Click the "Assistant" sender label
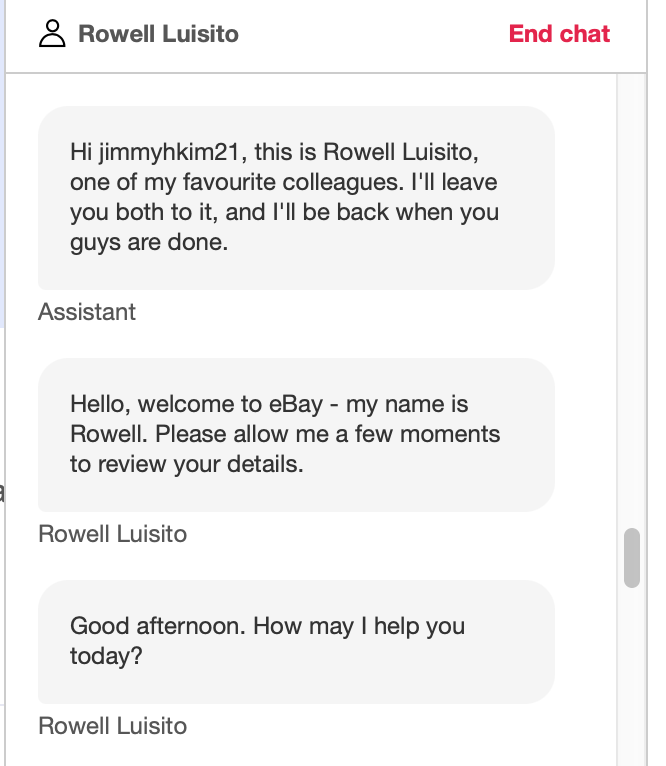This screenshot has width=666, height=766. coord(87,312)
